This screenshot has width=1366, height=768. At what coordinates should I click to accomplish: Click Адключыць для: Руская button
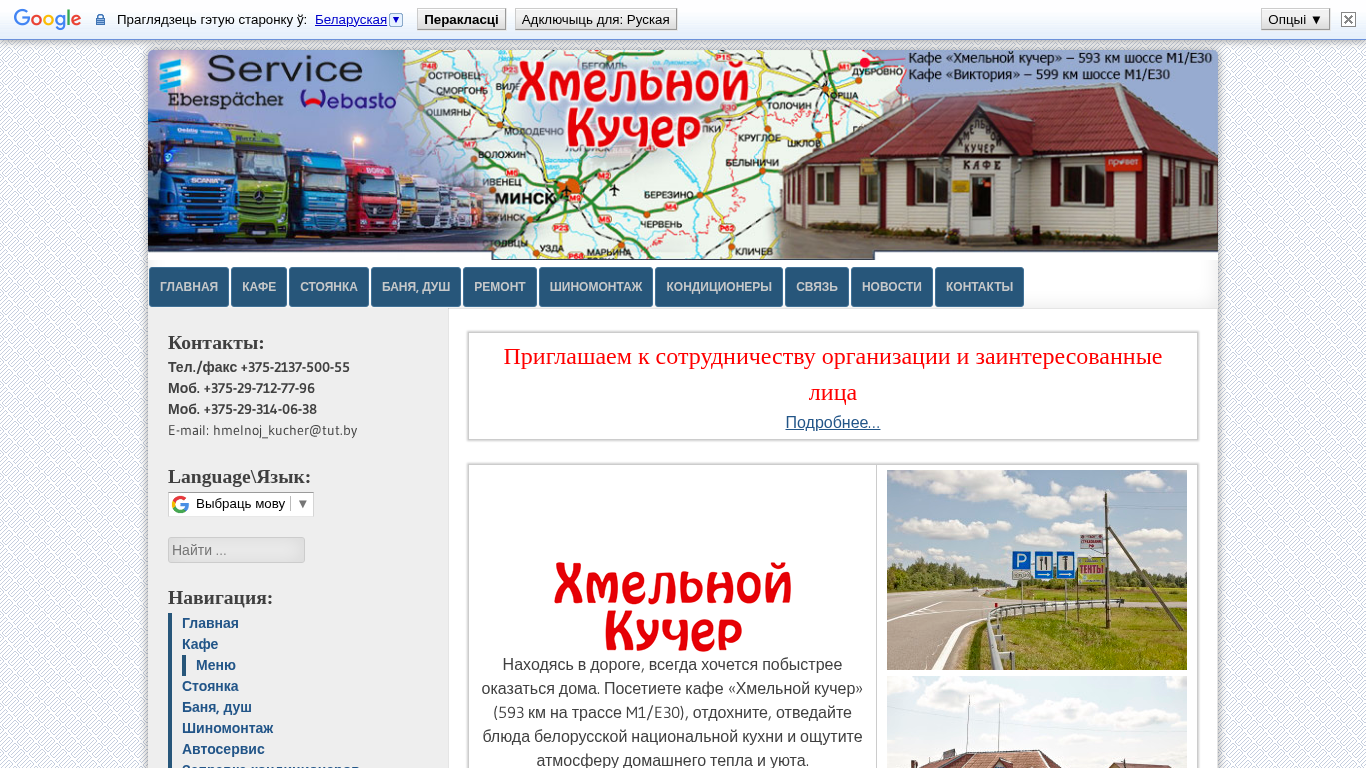point(596,19)
